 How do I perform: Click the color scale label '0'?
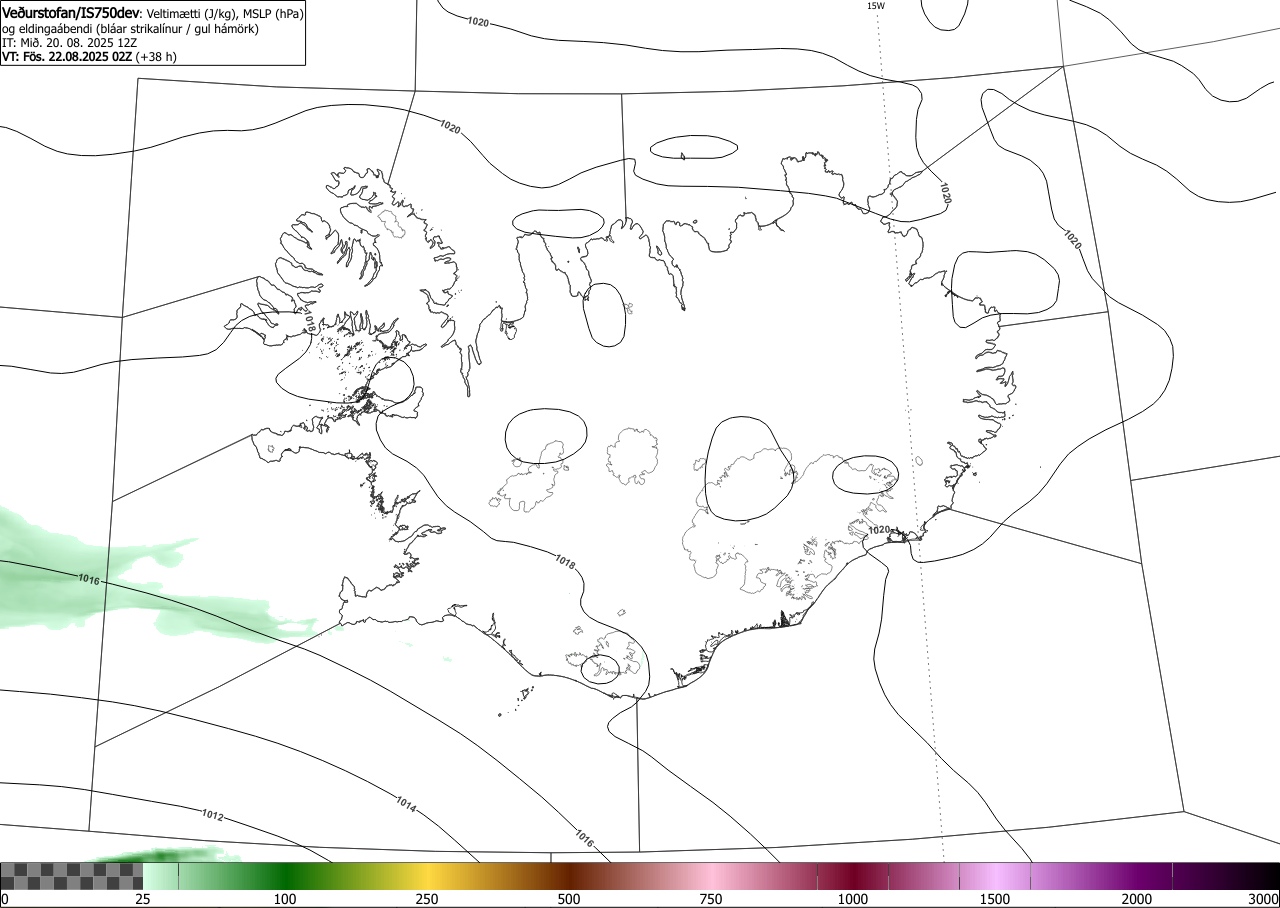point(5,900)
